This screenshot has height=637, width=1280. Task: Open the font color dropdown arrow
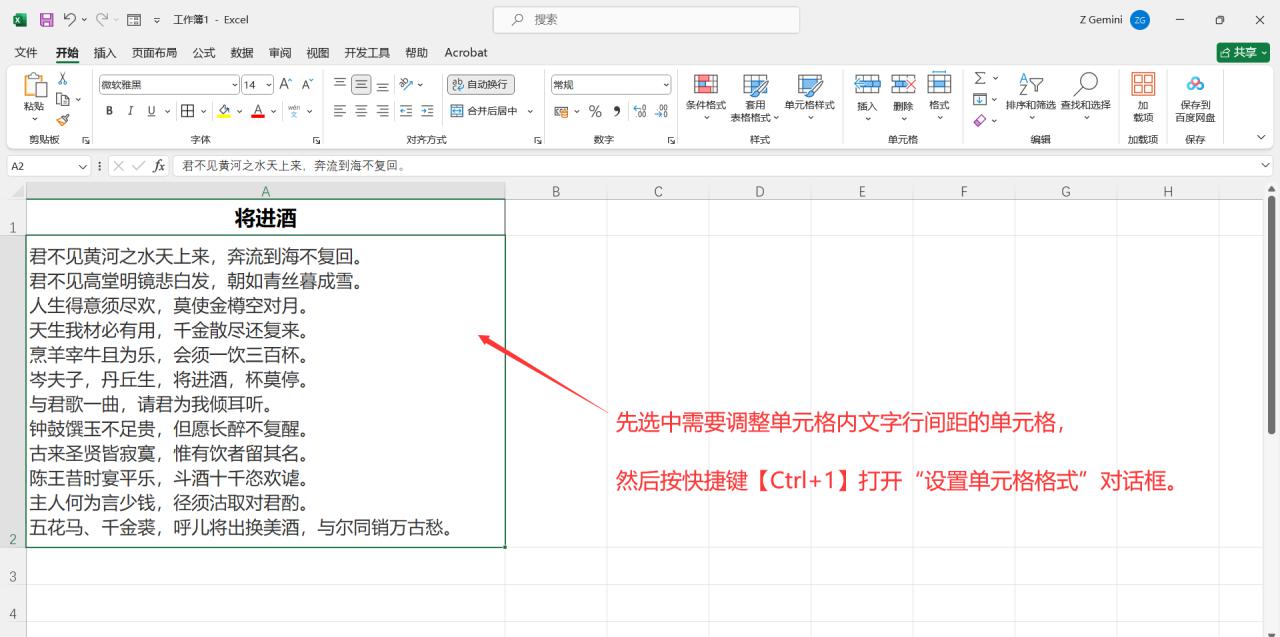click(x=273, y=111)
